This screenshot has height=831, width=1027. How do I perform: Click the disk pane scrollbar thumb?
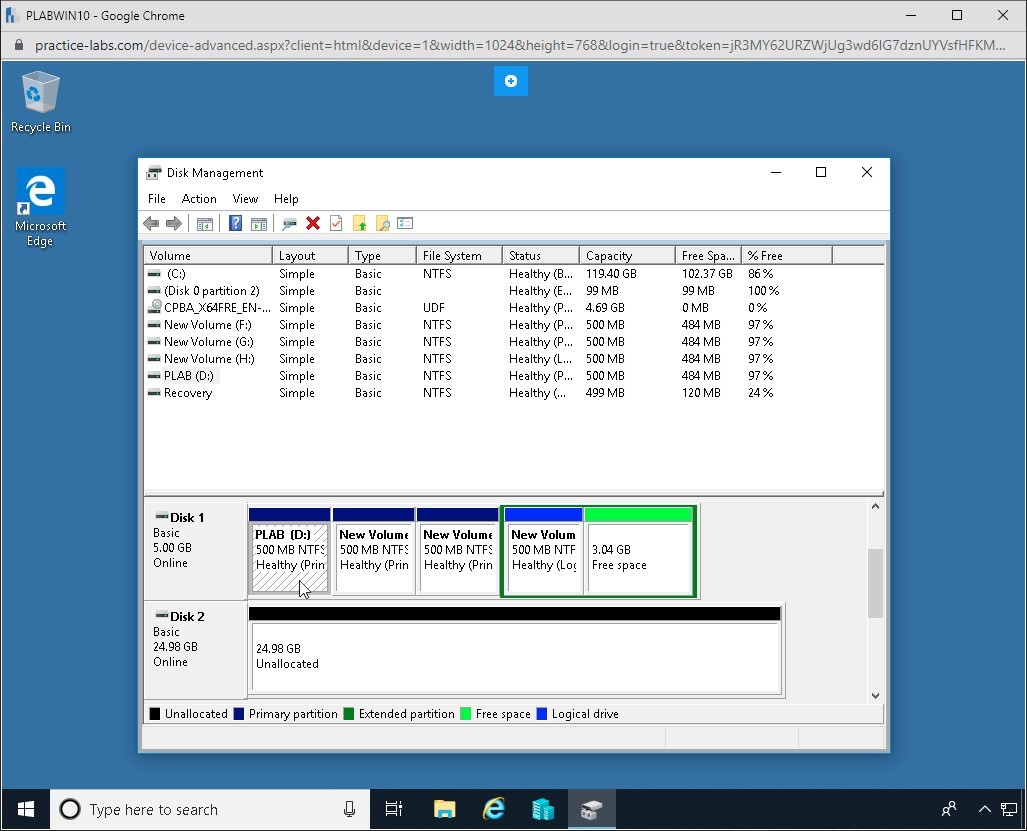[876, 583]
